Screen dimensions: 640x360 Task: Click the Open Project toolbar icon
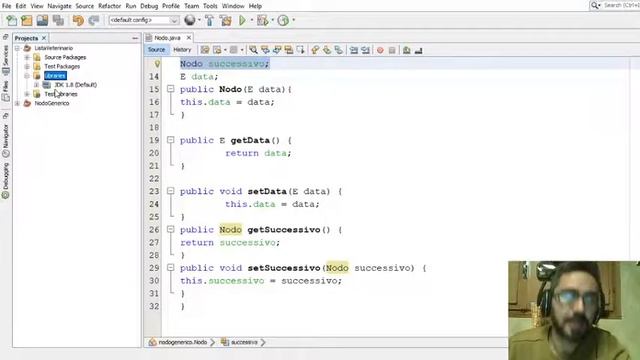pos(42,20)
